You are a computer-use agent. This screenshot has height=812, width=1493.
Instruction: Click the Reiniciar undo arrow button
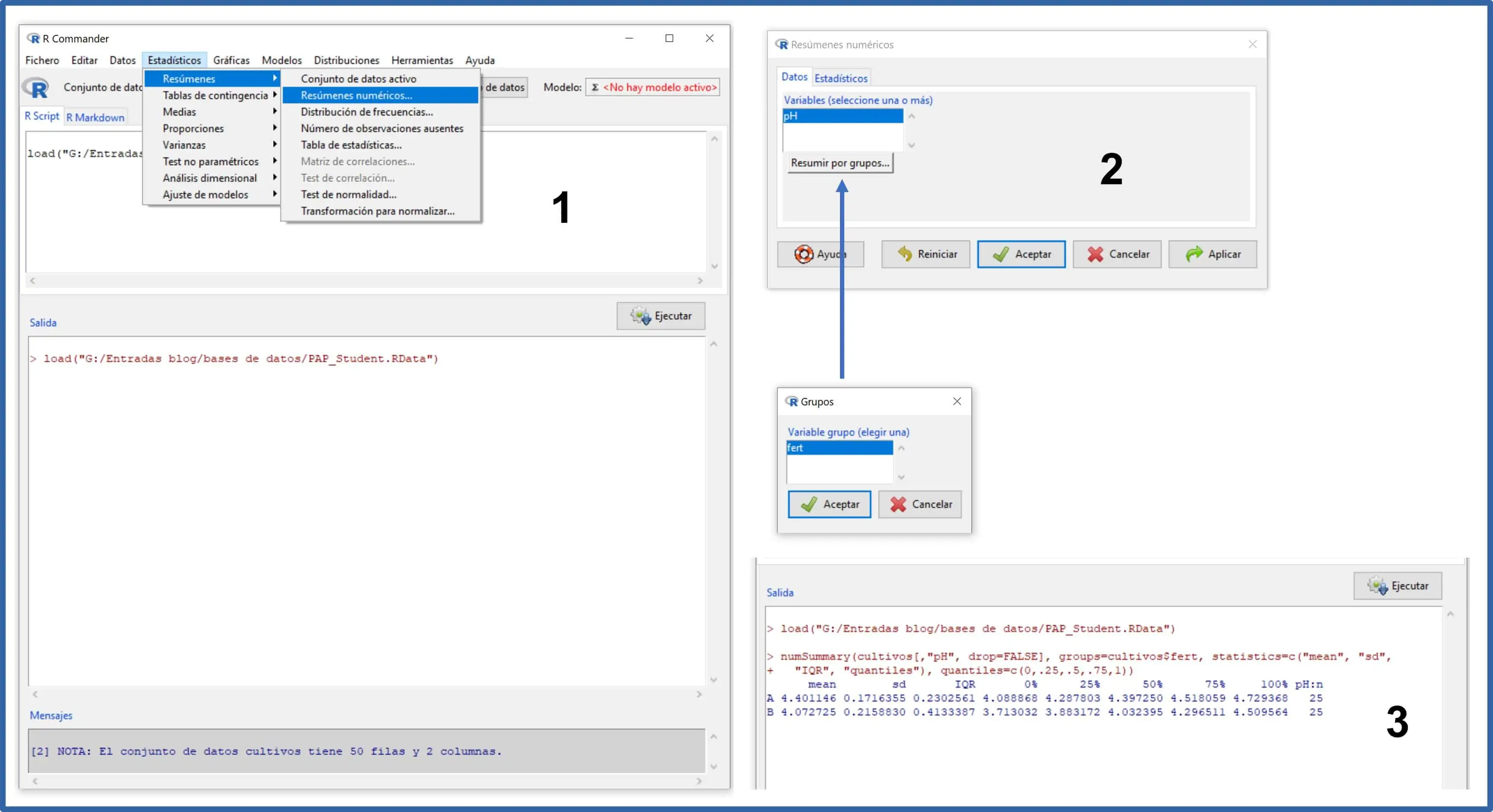(x=925, y=254)
